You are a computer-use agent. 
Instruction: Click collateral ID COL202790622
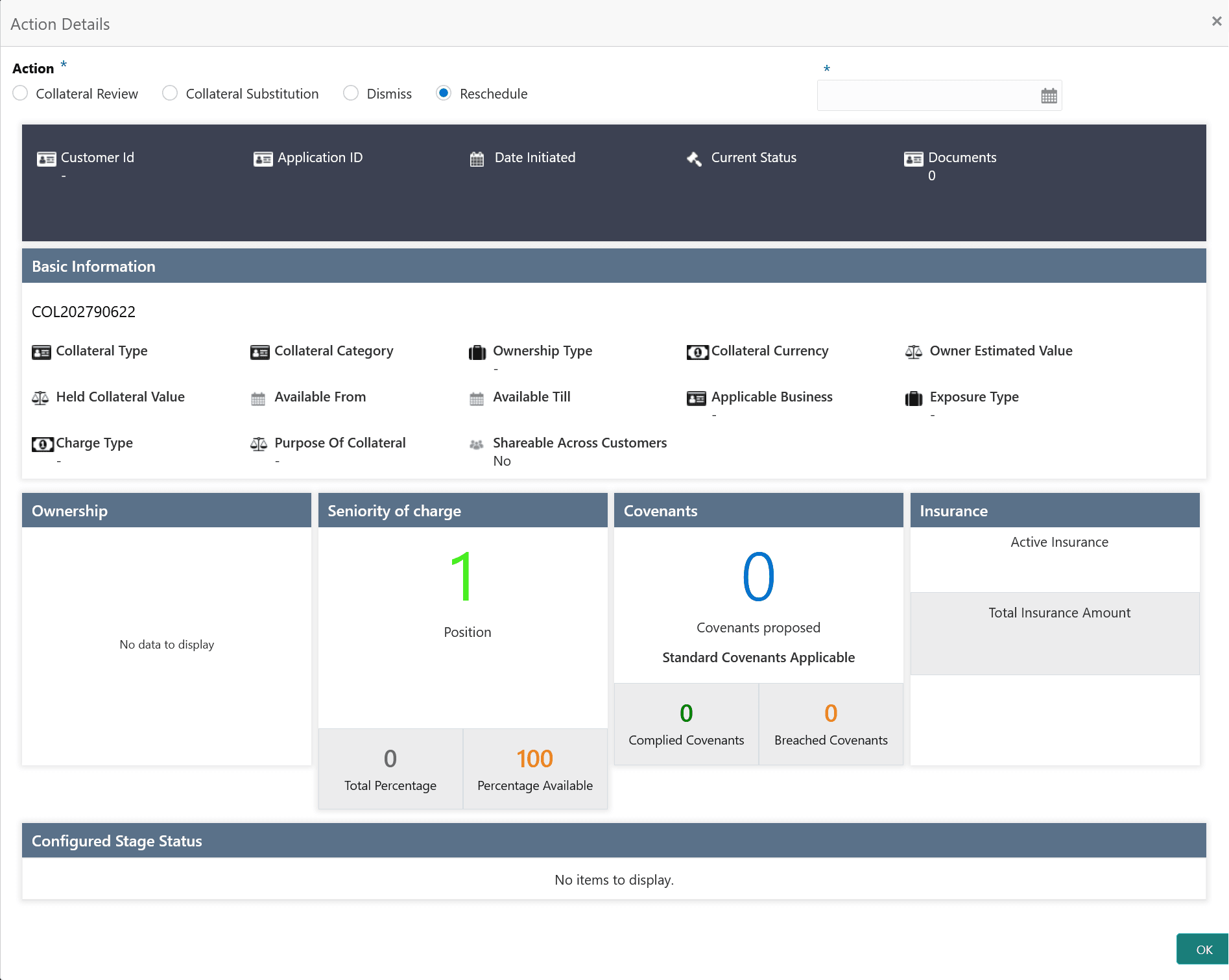click(x=84, y=312)
